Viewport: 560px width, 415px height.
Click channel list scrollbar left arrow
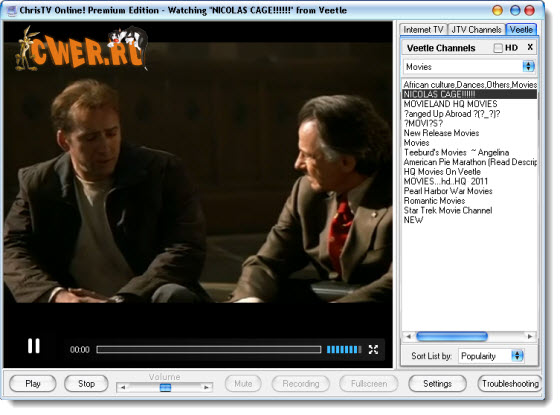(408, 336)
